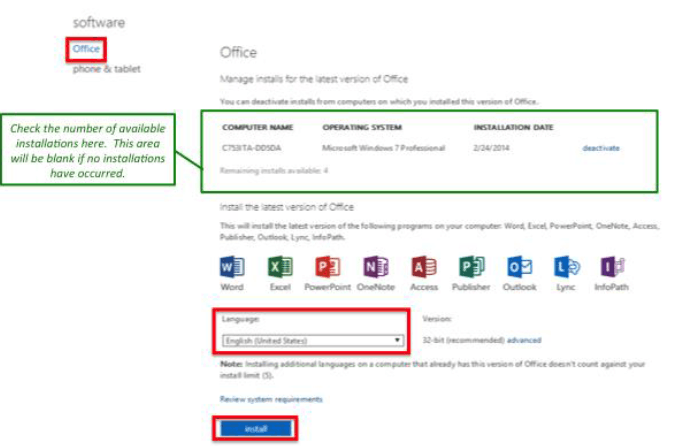
Task: Click the deactivate link for C7S0TA-D0SDA
Action: (x=601, y=148)
